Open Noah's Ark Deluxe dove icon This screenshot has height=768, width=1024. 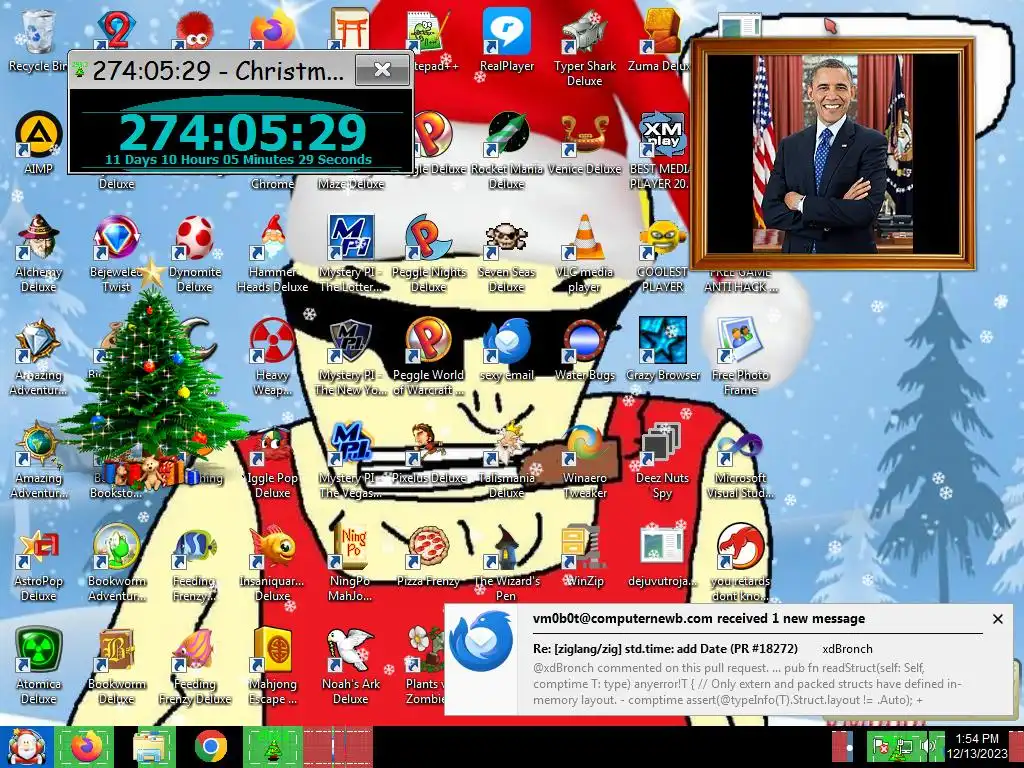click(351, 666)
